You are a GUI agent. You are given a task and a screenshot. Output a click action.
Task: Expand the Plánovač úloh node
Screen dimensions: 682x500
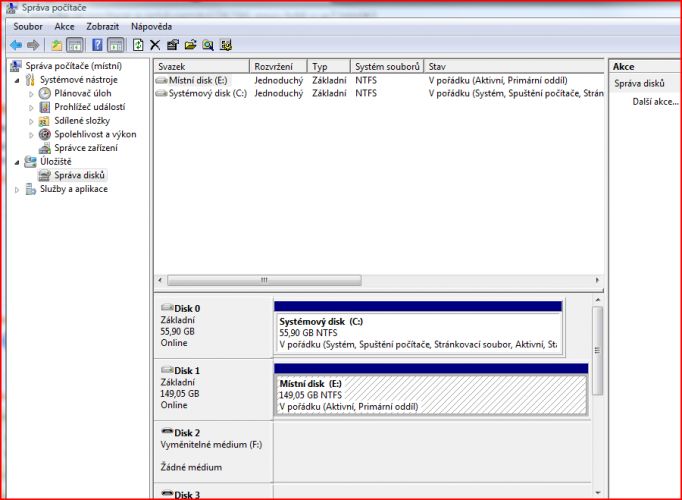pyautogui.click(x=31, y=94)
